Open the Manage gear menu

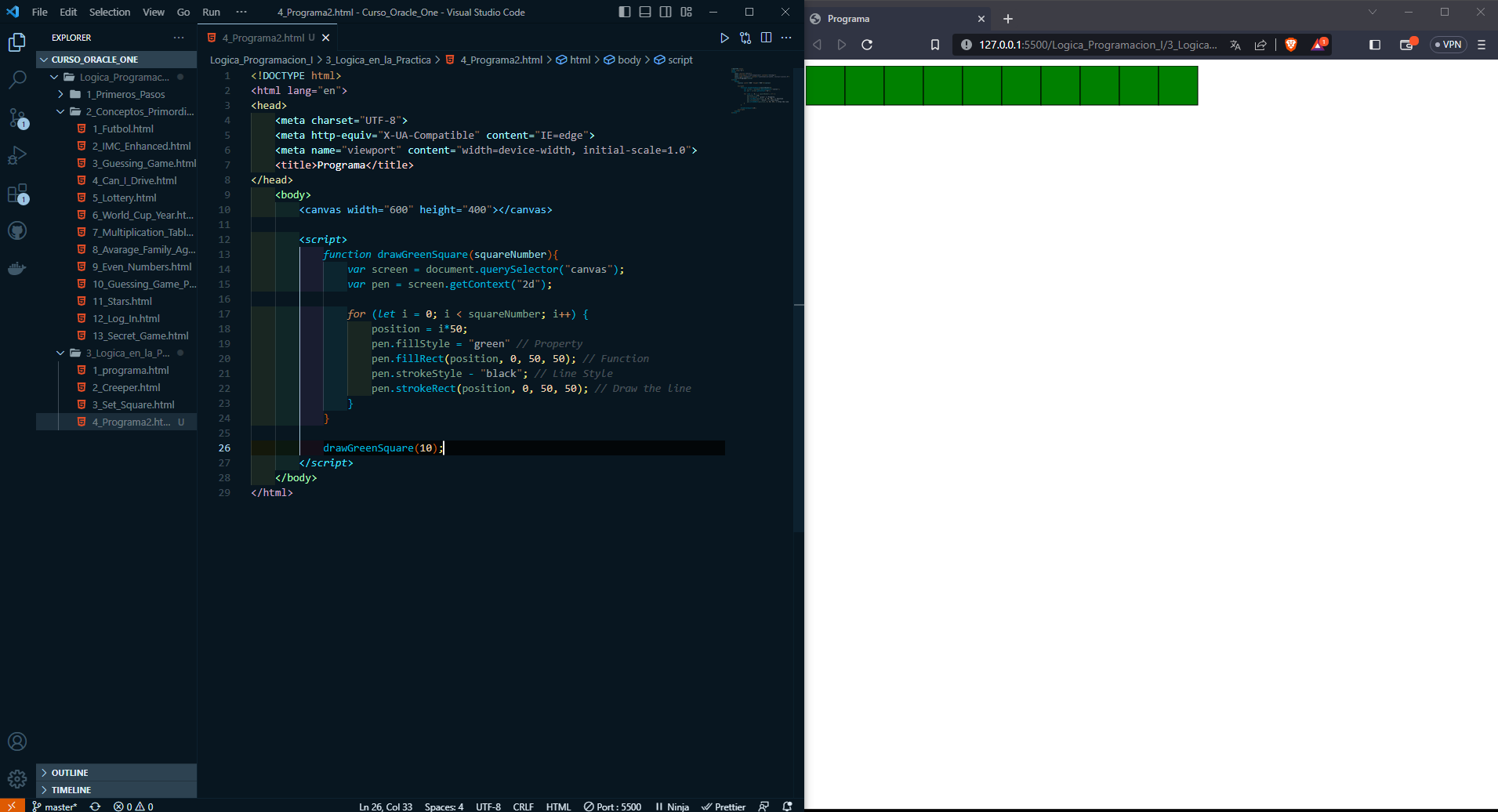17,779
